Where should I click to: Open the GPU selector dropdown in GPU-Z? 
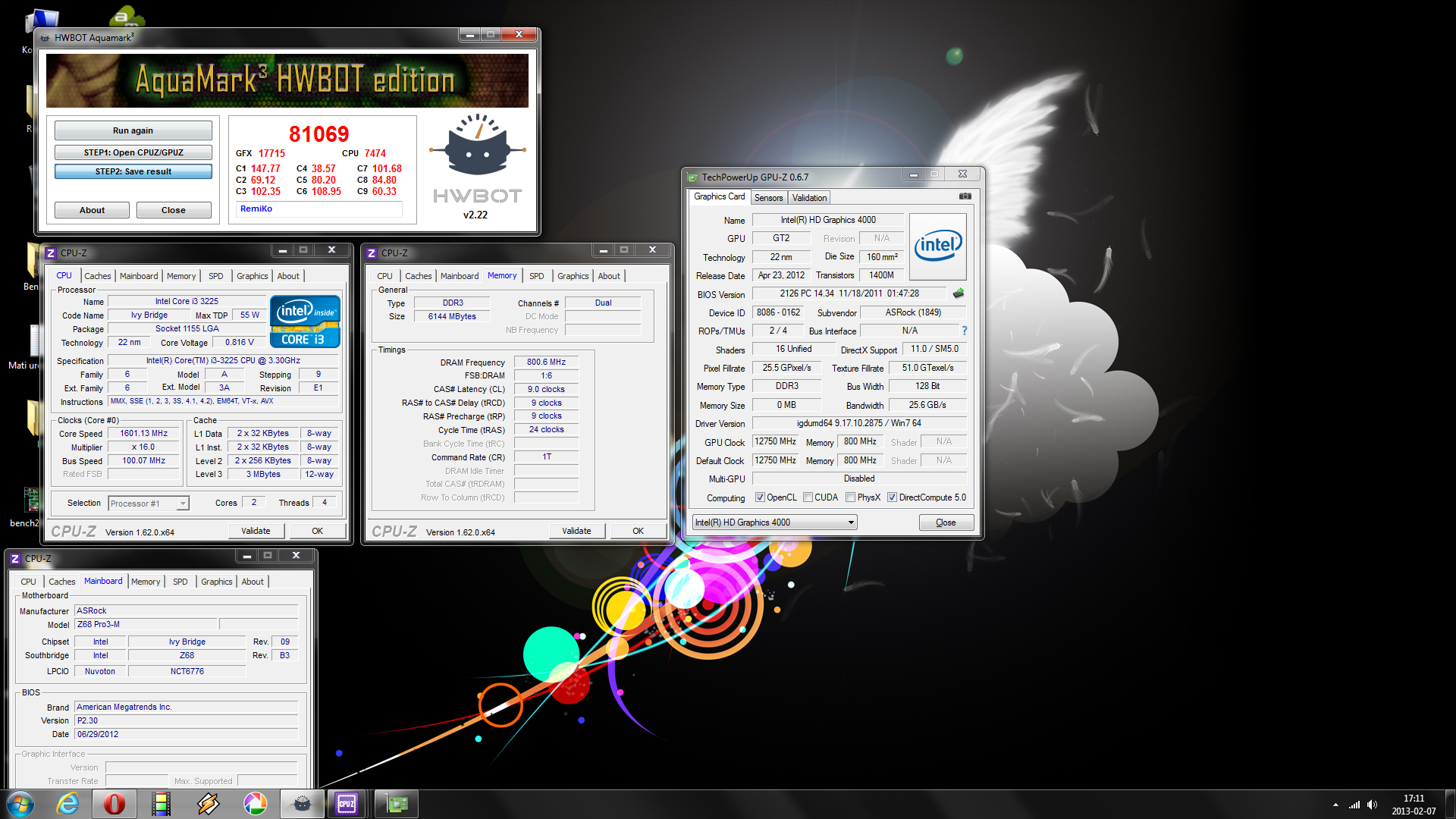click(775, 522)
